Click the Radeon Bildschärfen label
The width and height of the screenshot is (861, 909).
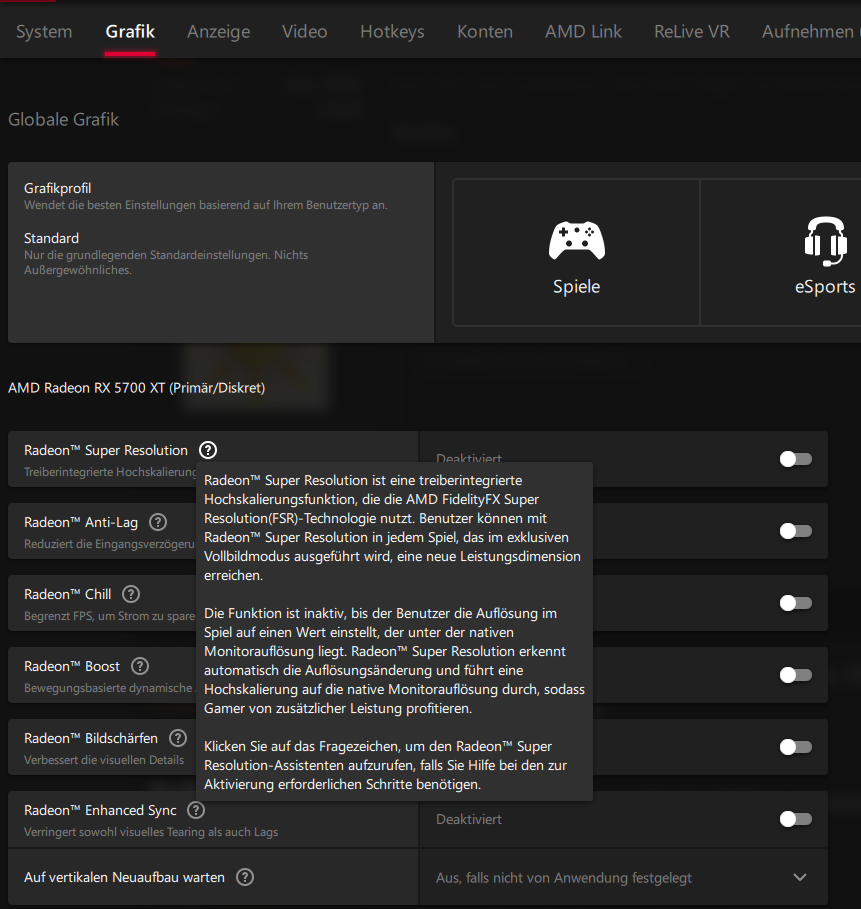[x=90, y=738]
